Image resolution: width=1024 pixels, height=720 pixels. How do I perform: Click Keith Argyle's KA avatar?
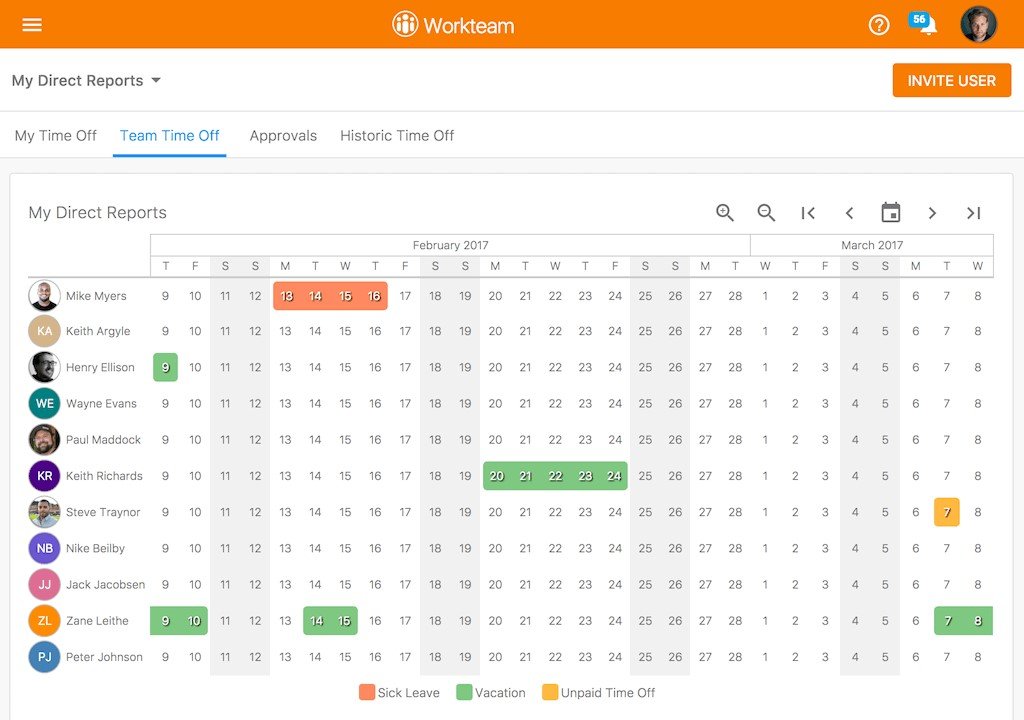coord(44,331)
